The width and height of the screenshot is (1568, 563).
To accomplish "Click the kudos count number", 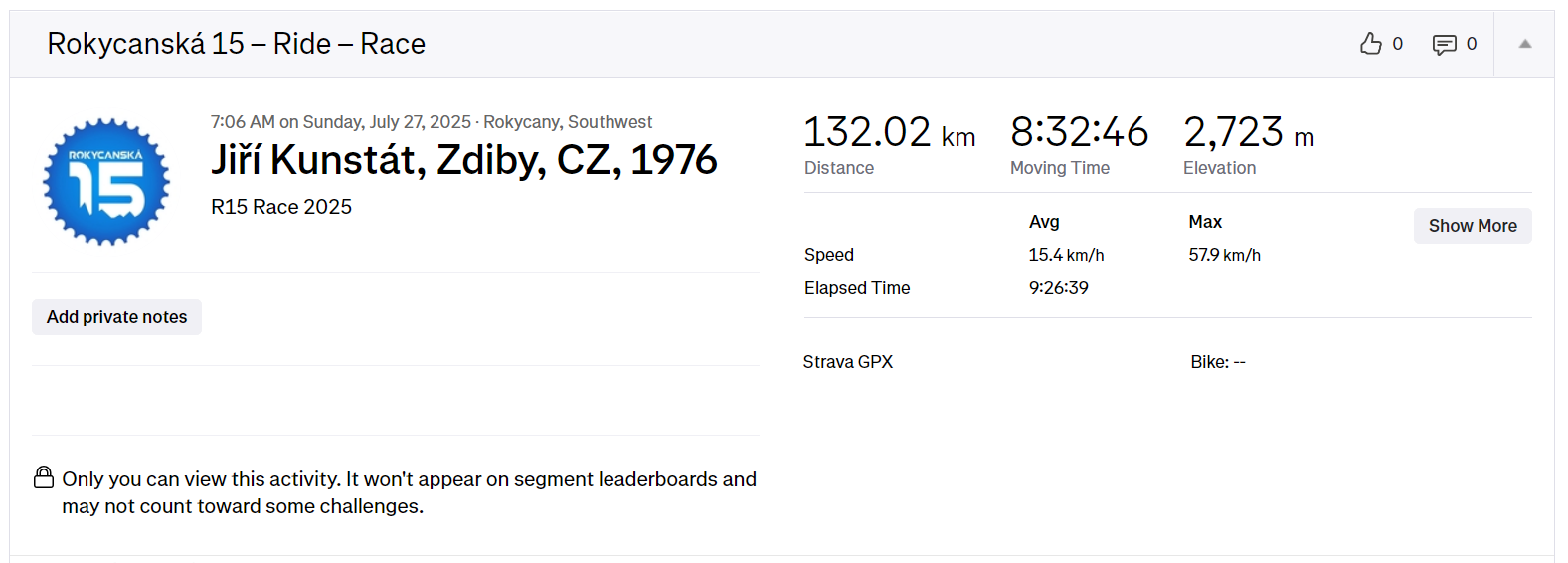I will [1397, 44].
